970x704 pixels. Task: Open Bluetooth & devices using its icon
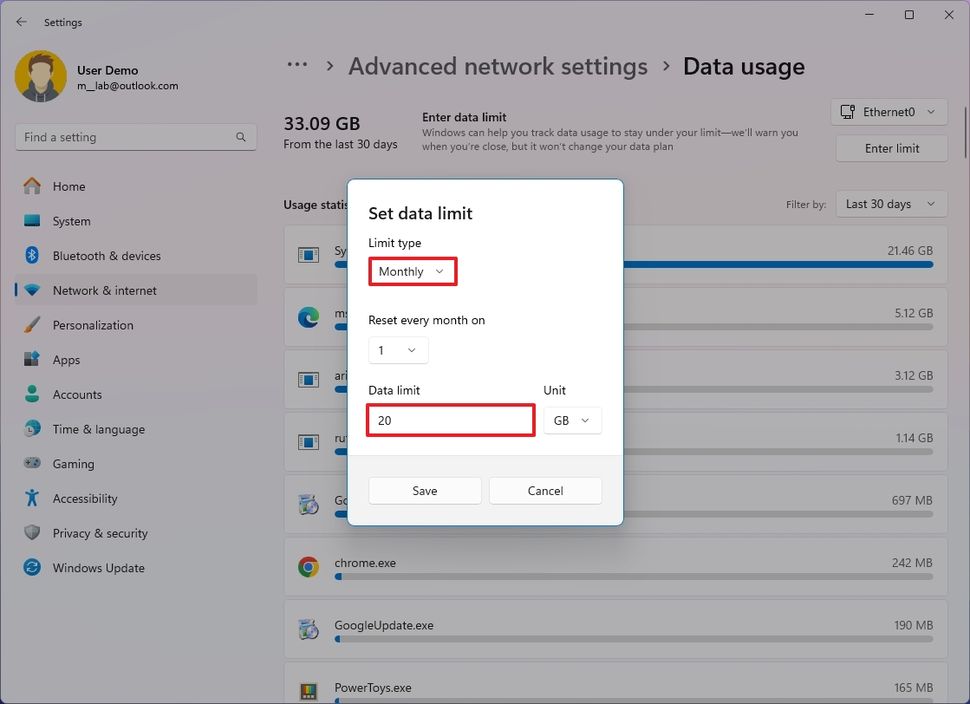pyautogui.click(x=33, y=255)
